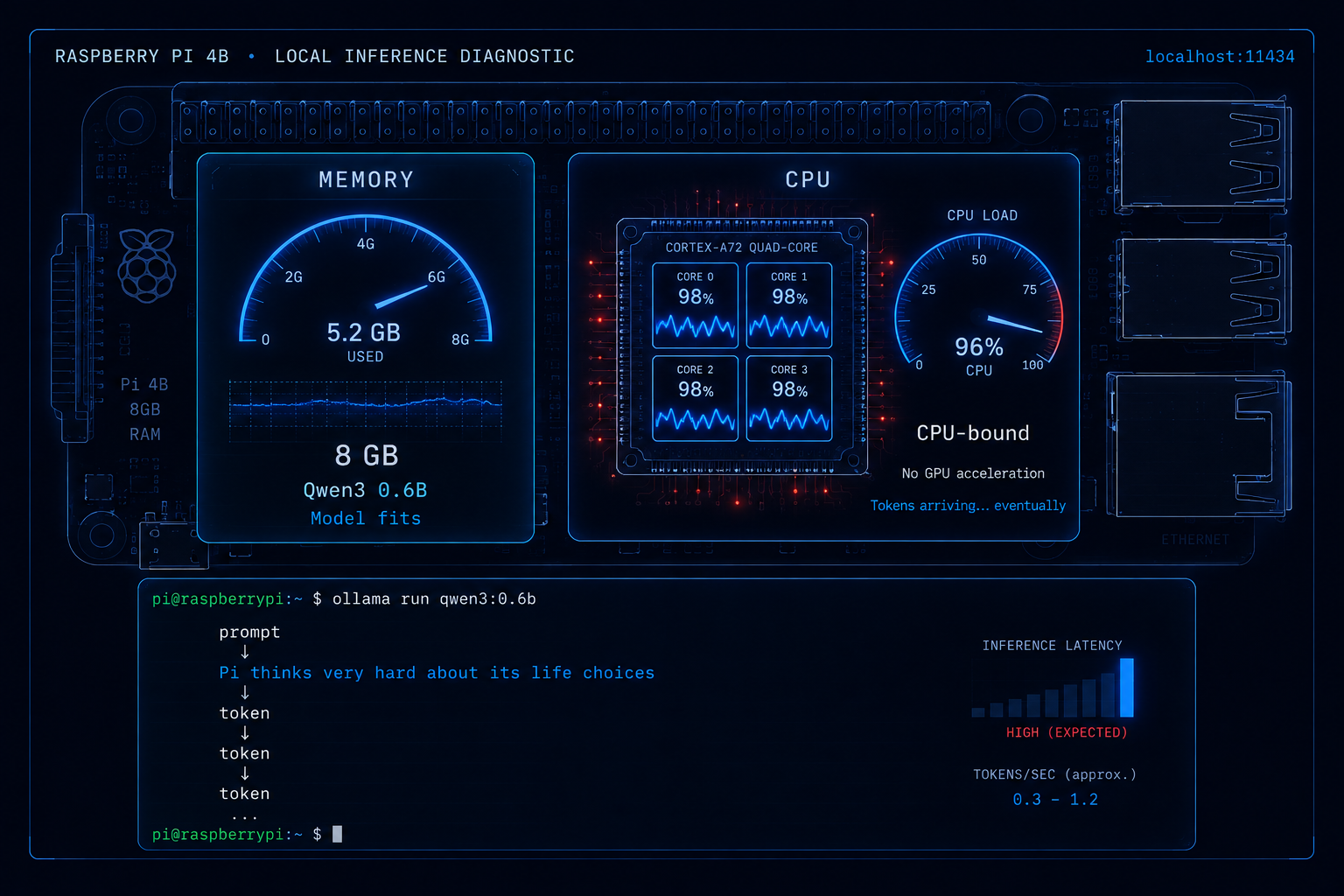Select the No GPU acceleration note

point(973,473)
